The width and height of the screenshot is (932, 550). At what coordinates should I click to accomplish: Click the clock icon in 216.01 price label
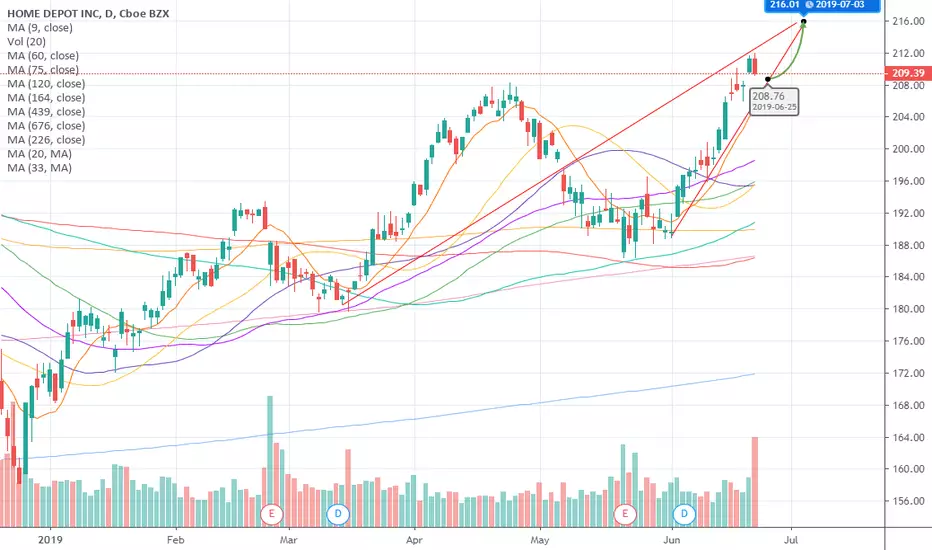pos(808,5)
